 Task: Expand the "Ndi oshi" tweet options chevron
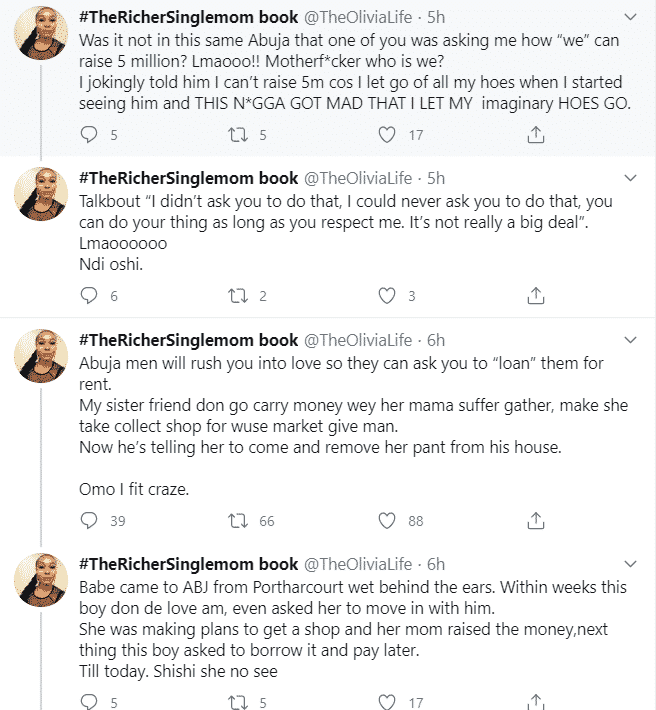coord(631,178)
